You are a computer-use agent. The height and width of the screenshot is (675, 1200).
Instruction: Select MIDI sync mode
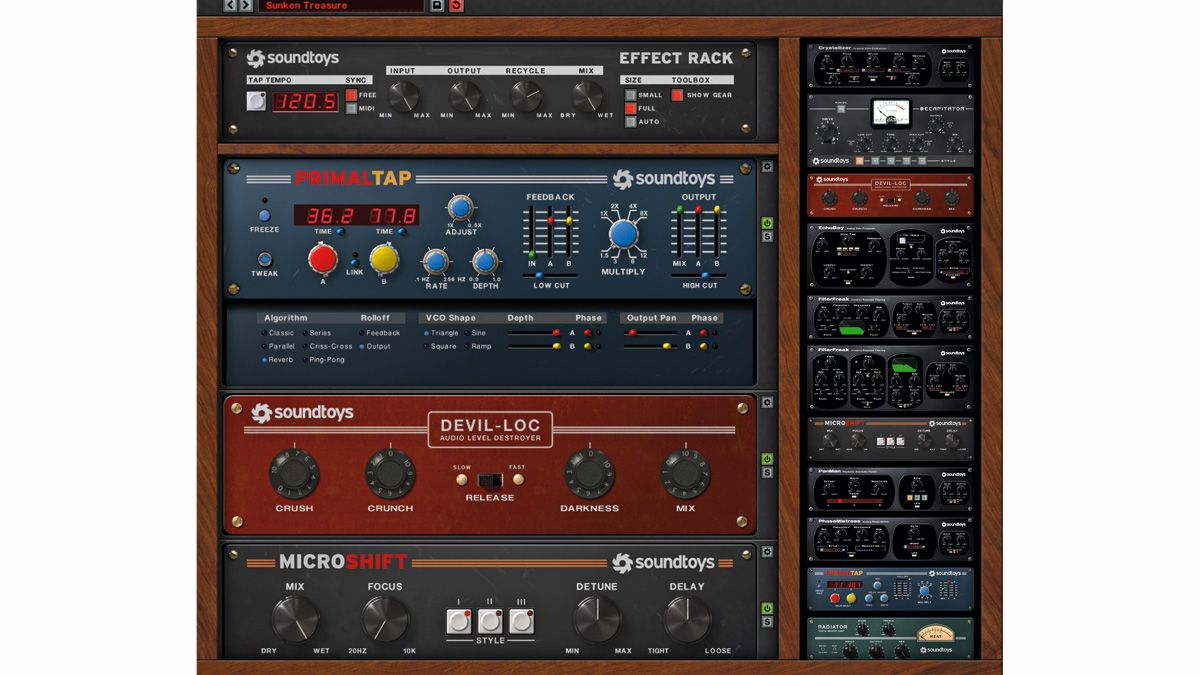(x=352, y=109)
